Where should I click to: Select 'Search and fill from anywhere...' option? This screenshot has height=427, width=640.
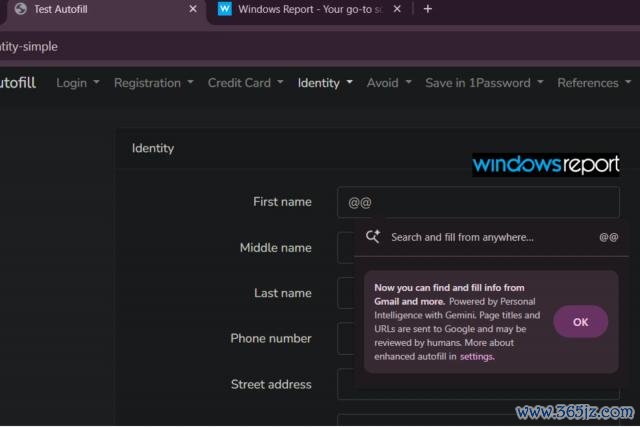491,238
